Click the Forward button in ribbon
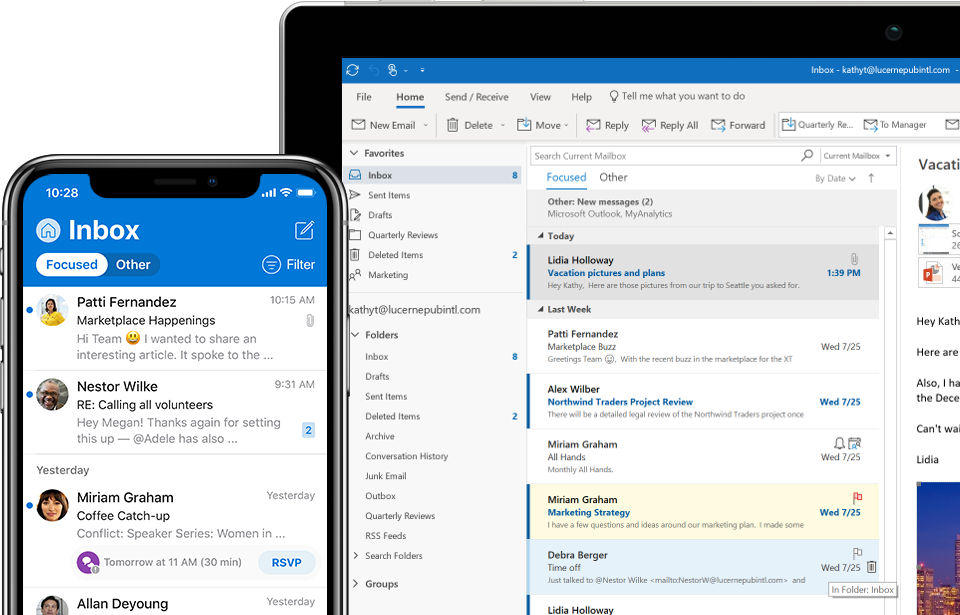The height and width of the screenshot is (615, 960). [738, 125]
